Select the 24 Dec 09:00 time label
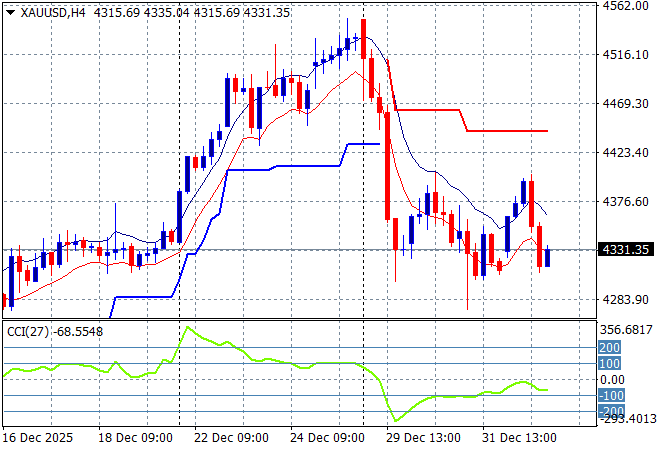Screen dimensions: 660x450 [x=327, y=438]
